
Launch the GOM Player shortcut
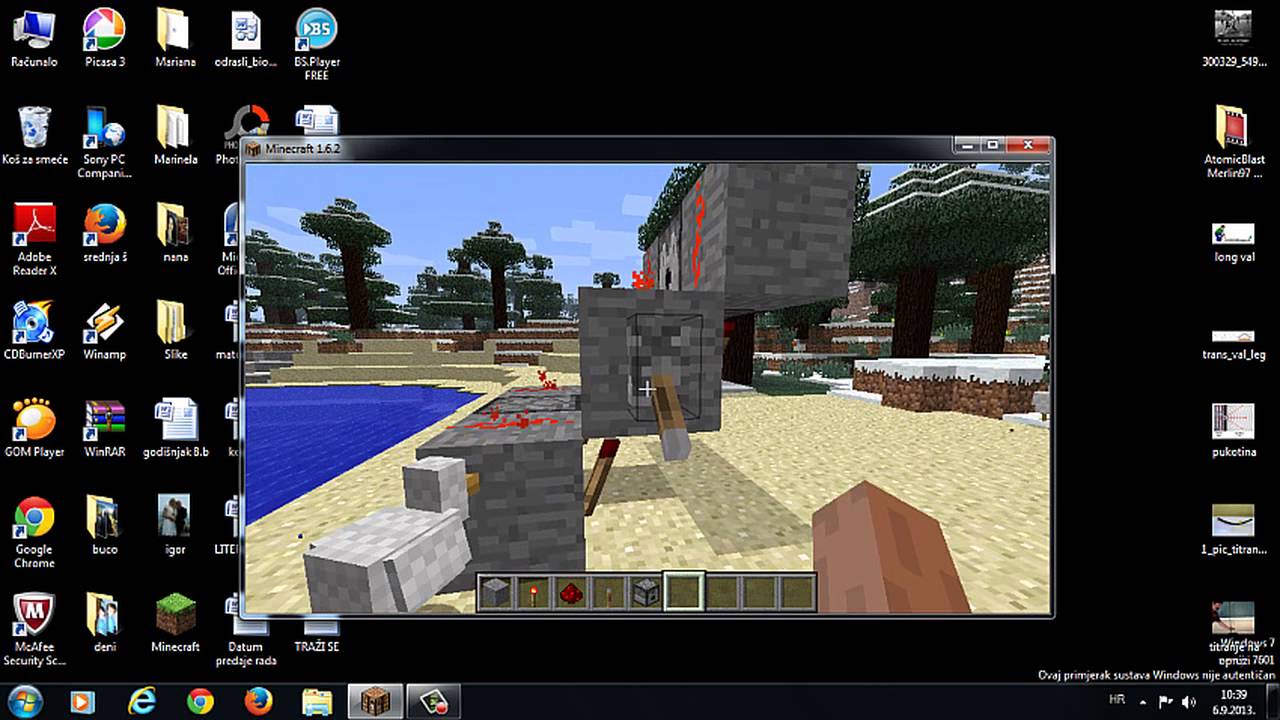click(34, 428)
